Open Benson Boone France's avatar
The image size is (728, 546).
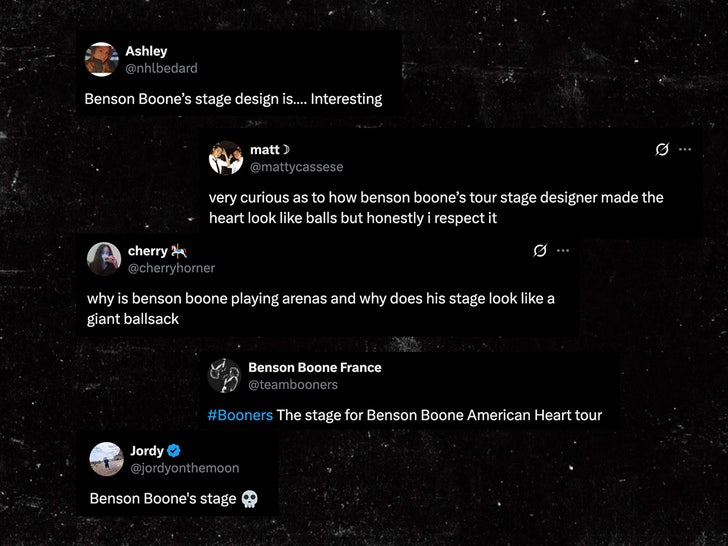224,375
